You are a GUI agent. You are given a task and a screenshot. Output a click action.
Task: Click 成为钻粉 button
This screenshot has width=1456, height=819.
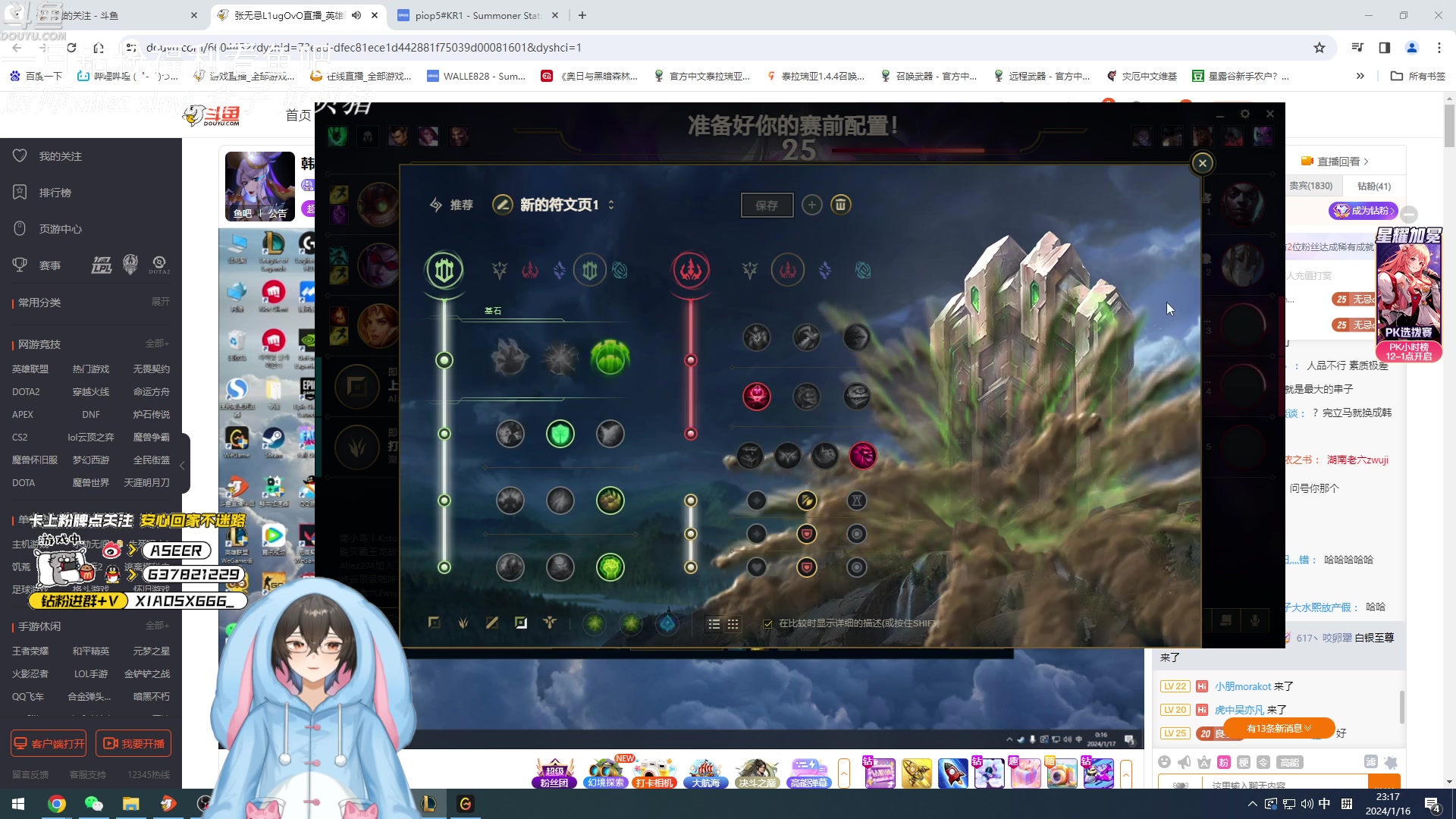pos(1363,211)
